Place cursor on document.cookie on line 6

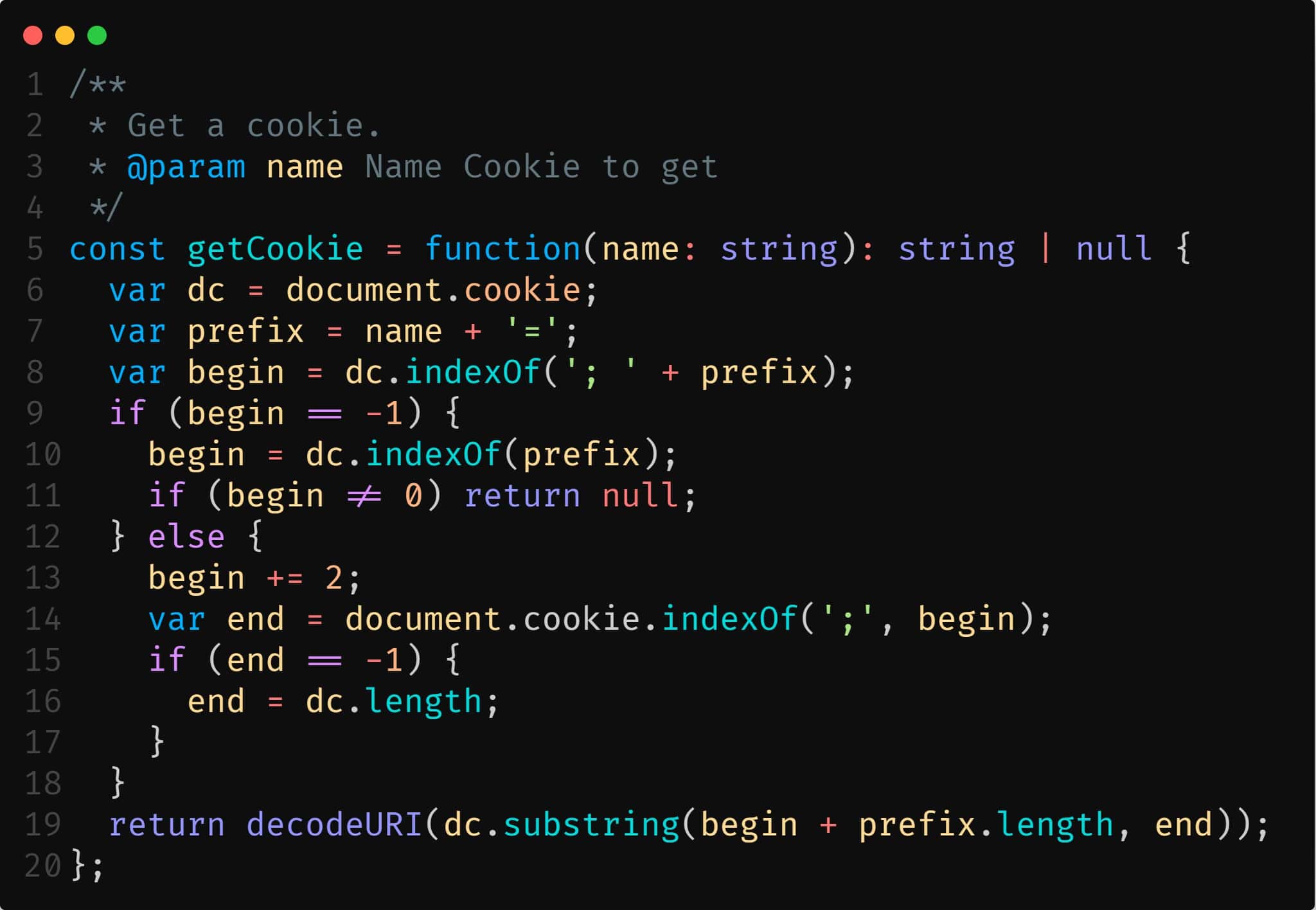click(434, 290)
